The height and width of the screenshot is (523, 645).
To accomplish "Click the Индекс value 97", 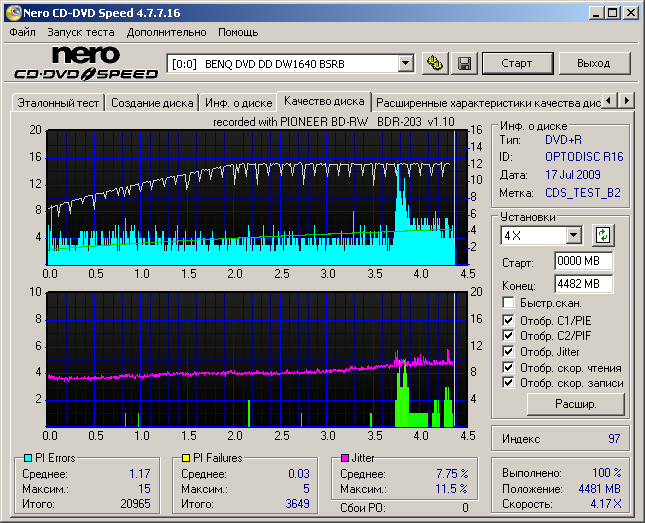I will click(x=614, y=439).
